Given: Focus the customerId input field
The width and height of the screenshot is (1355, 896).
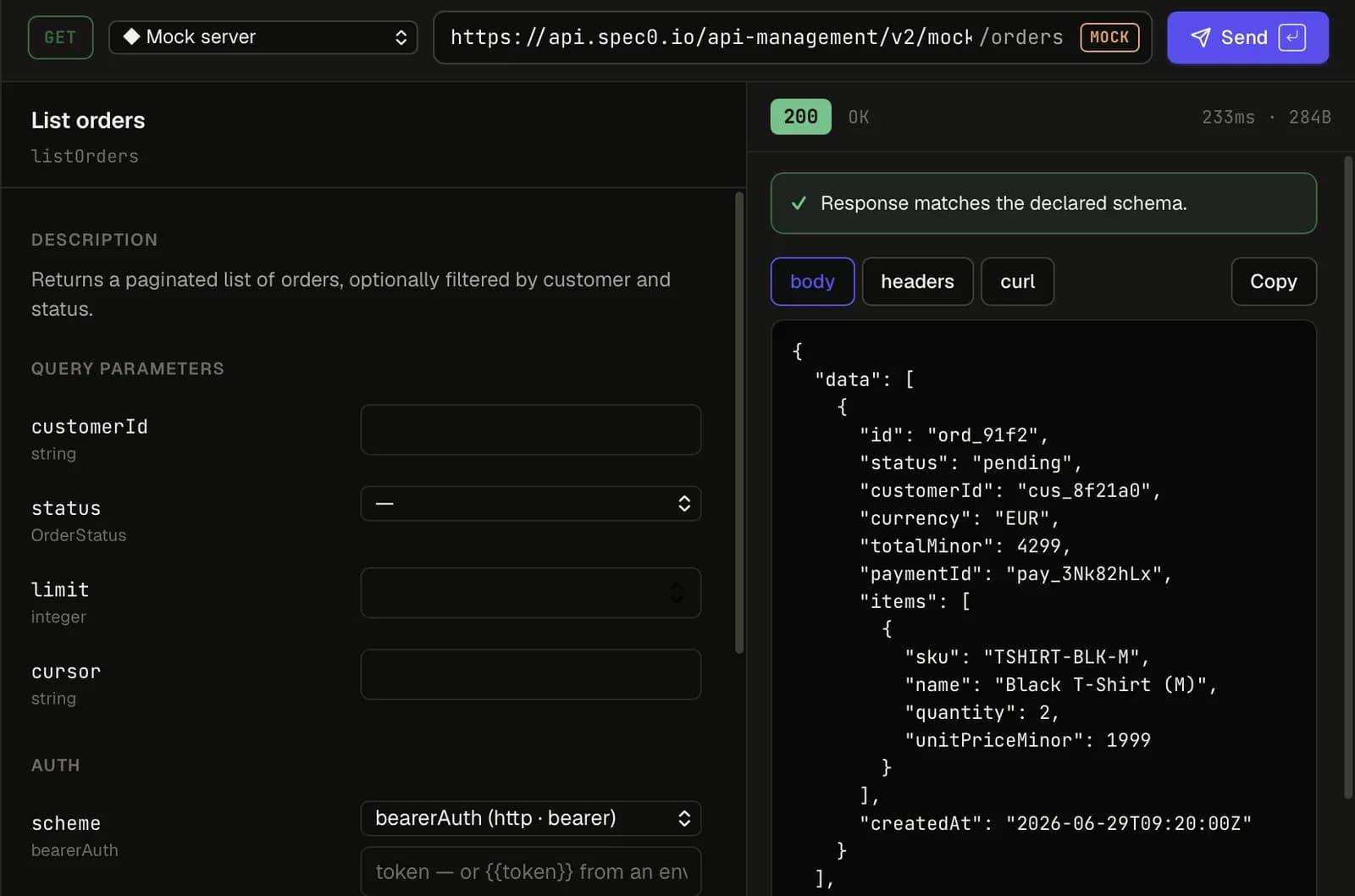Looking at the screenshot, I should pos(530,429).
